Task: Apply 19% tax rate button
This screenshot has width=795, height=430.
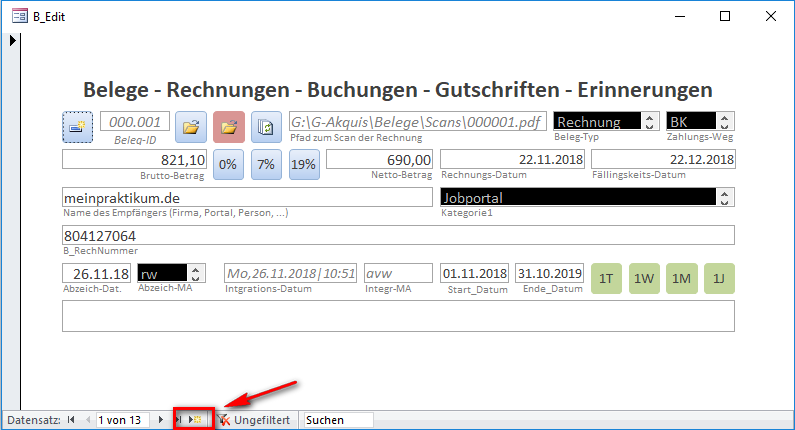Action: pyautogui.click(x=304, y=164)
